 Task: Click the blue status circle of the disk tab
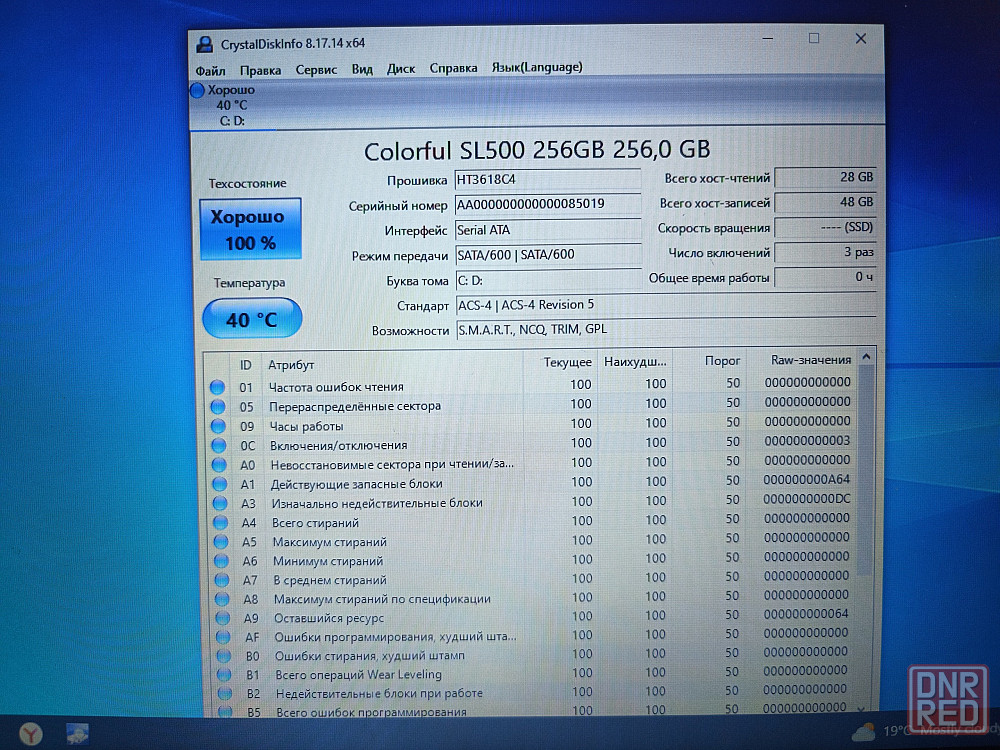click(197, 91)
